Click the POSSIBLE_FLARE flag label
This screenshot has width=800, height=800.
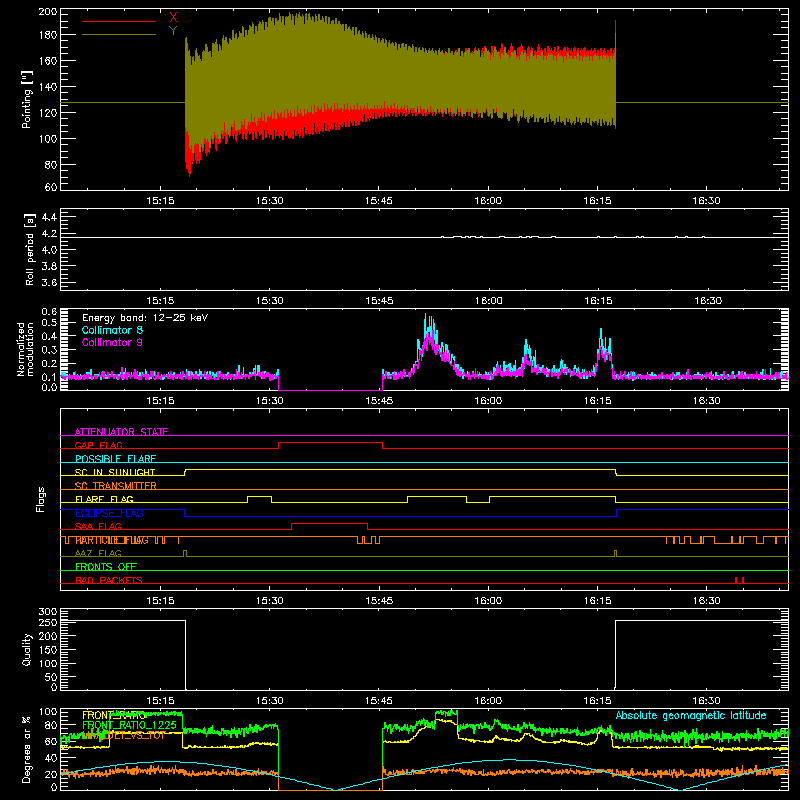point(115,459)
